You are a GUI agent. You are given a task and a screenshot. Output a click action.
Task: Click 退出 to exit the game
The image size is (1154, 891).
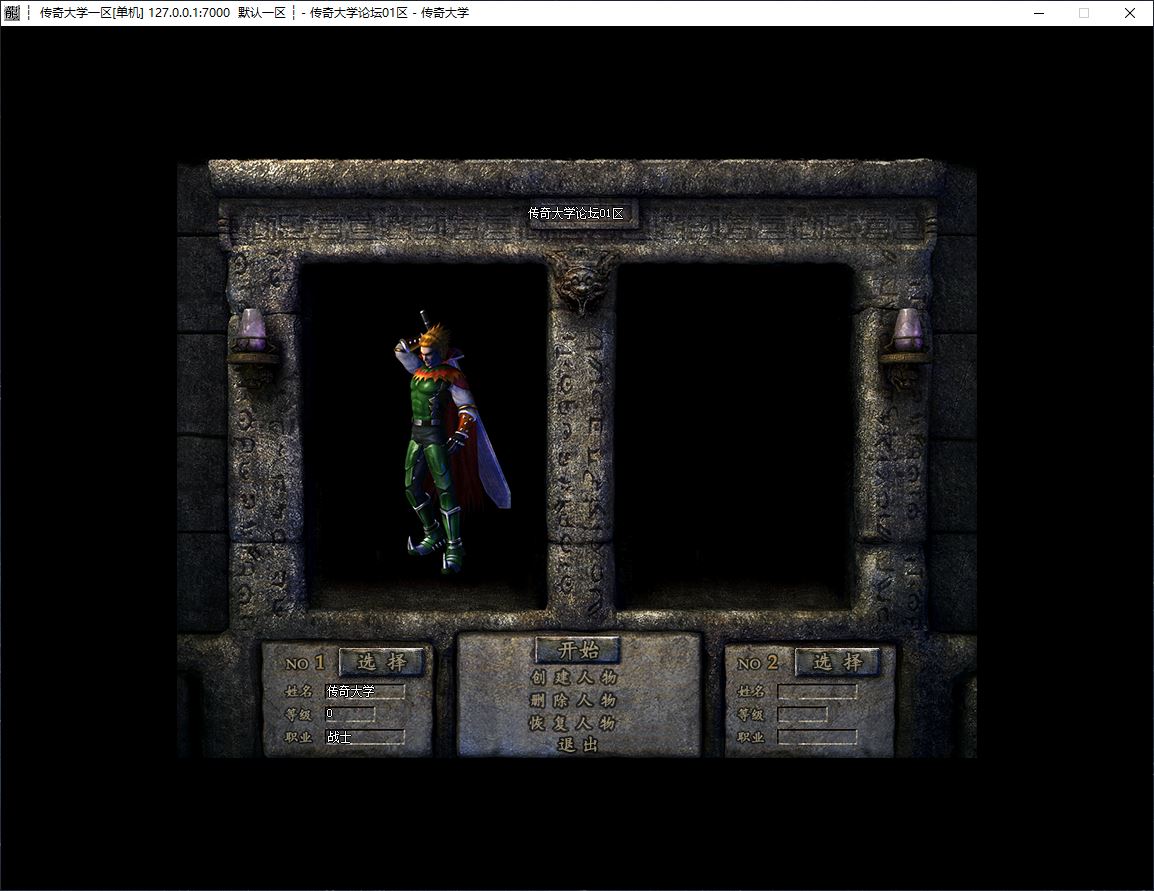578,745
